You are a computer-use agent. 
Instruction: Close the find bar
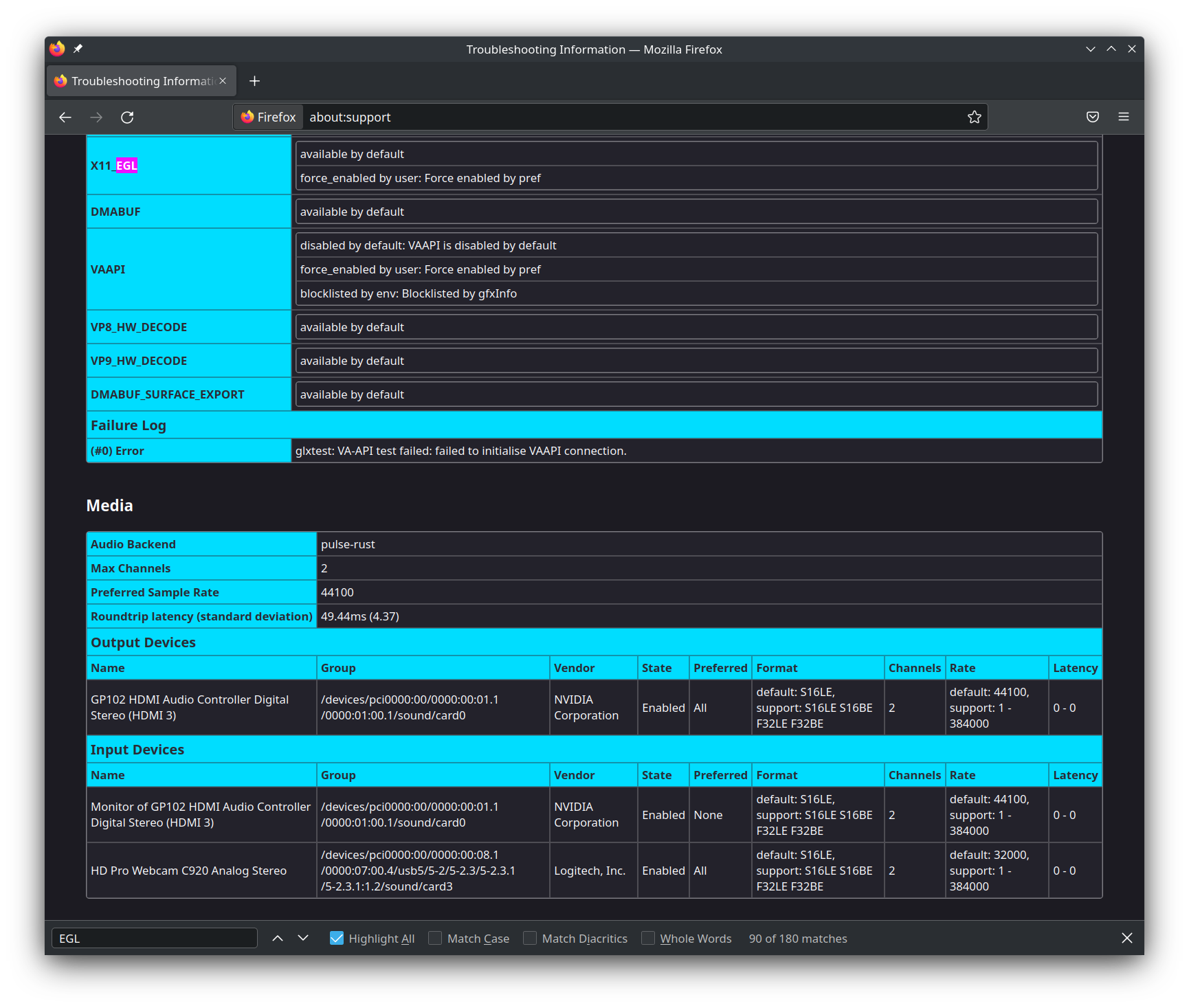click(1127, 939)
